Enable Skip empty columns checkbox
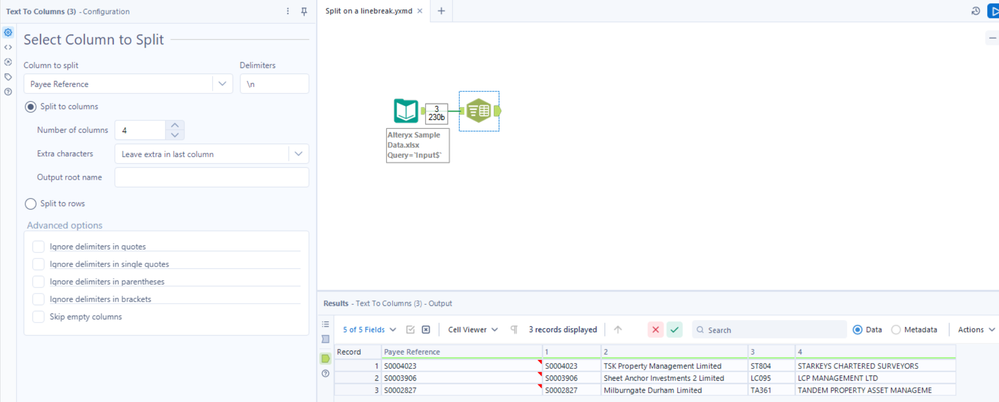 38,317
